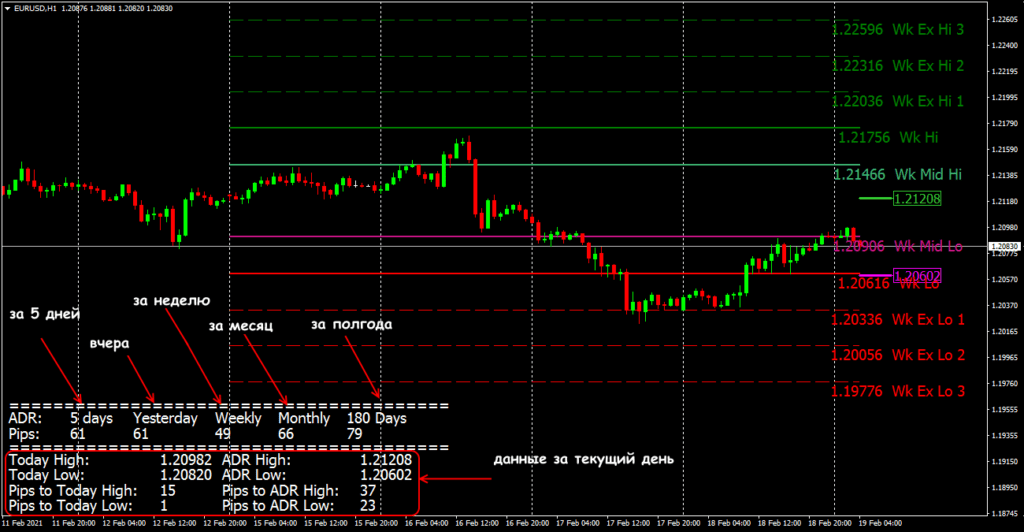Click the '11 Feb 2021' time axis label
Image resolution: width=1024 pixels, height=532 pixels.
[x=20, y=523]
